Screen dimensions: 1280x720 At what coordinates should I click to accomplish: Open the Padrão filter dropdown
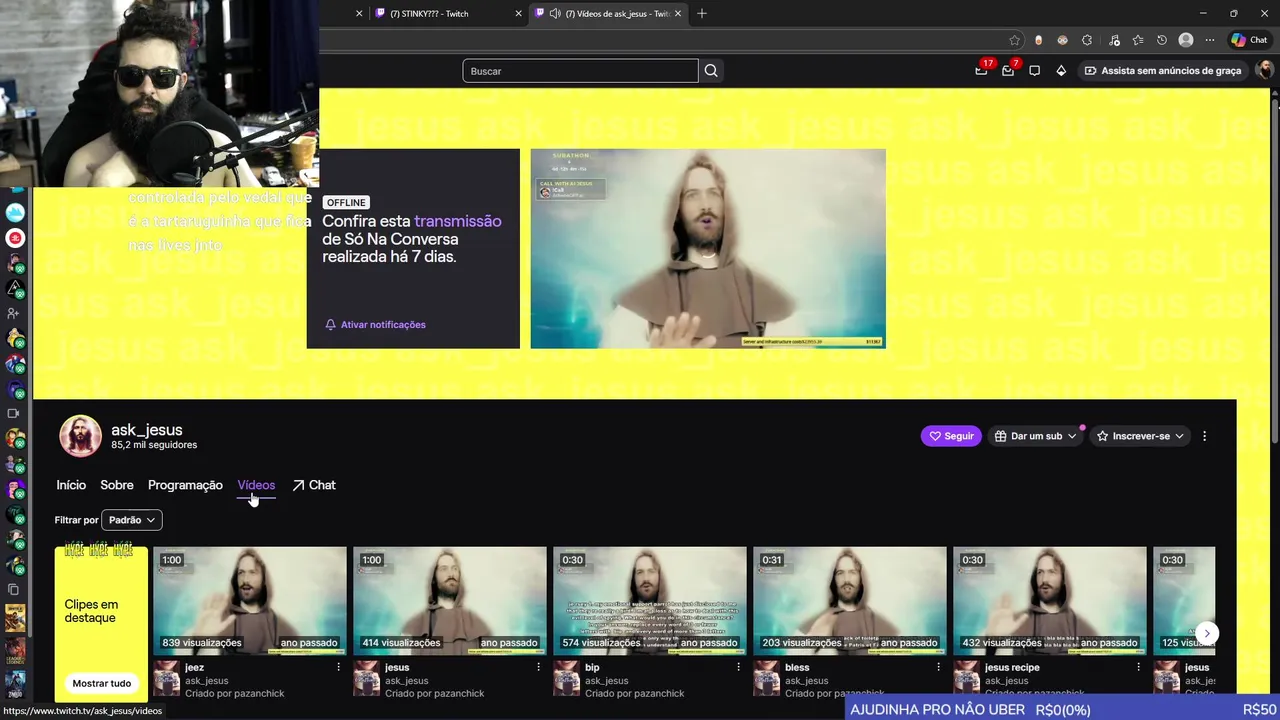click(132, 520)
